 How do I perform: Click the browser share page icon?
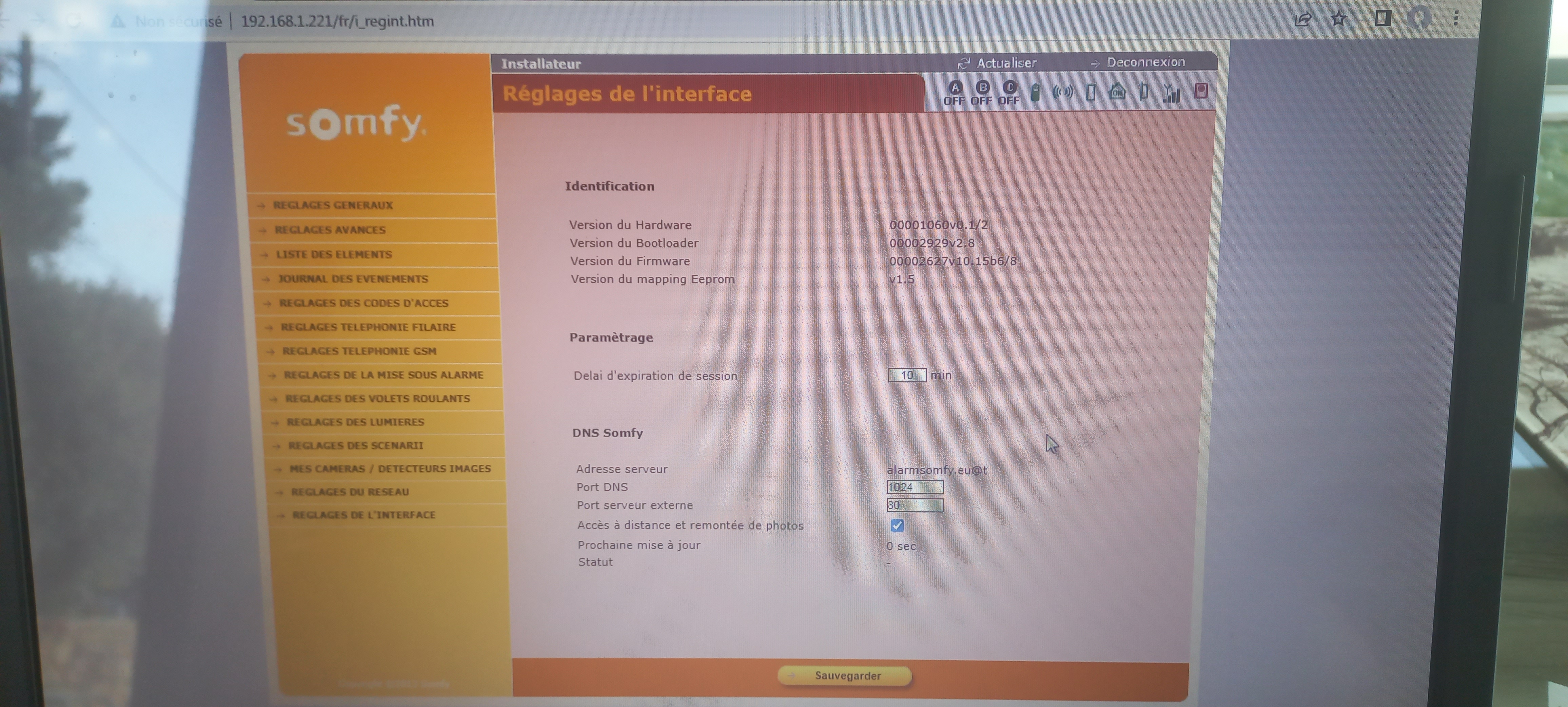pyautogui.click(x=1302, y=19)
